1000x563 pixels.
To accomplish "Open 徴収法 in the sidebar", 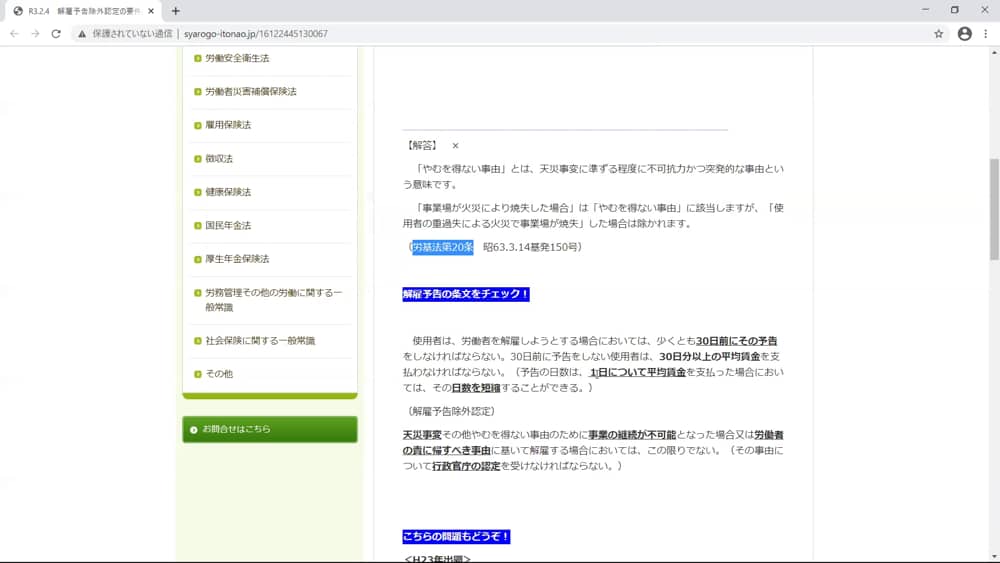I will tap(219, 158).
